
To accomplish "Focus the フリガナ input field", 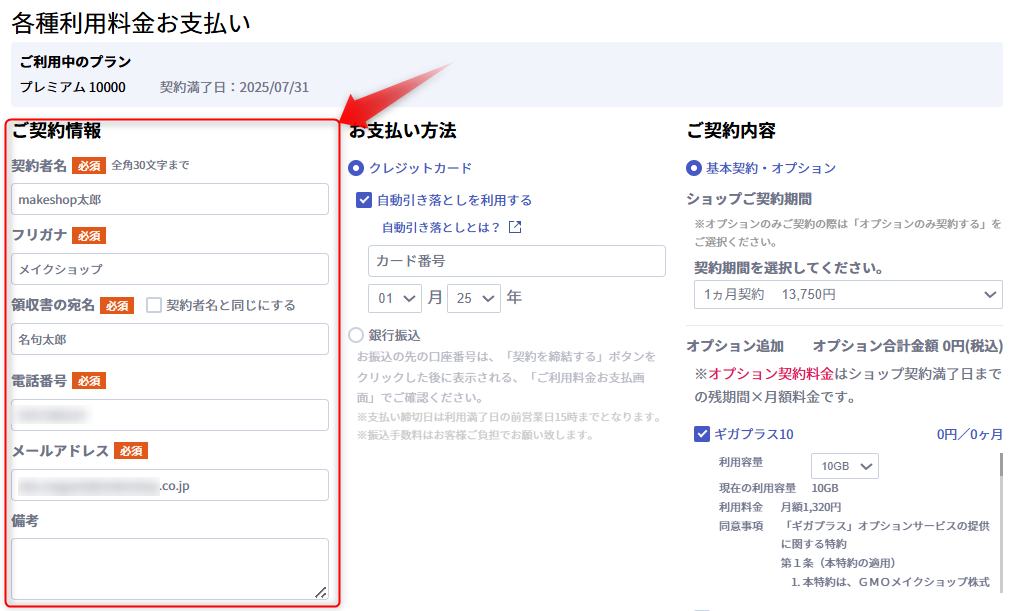I will pyautogui.click(x=170, y=269).
